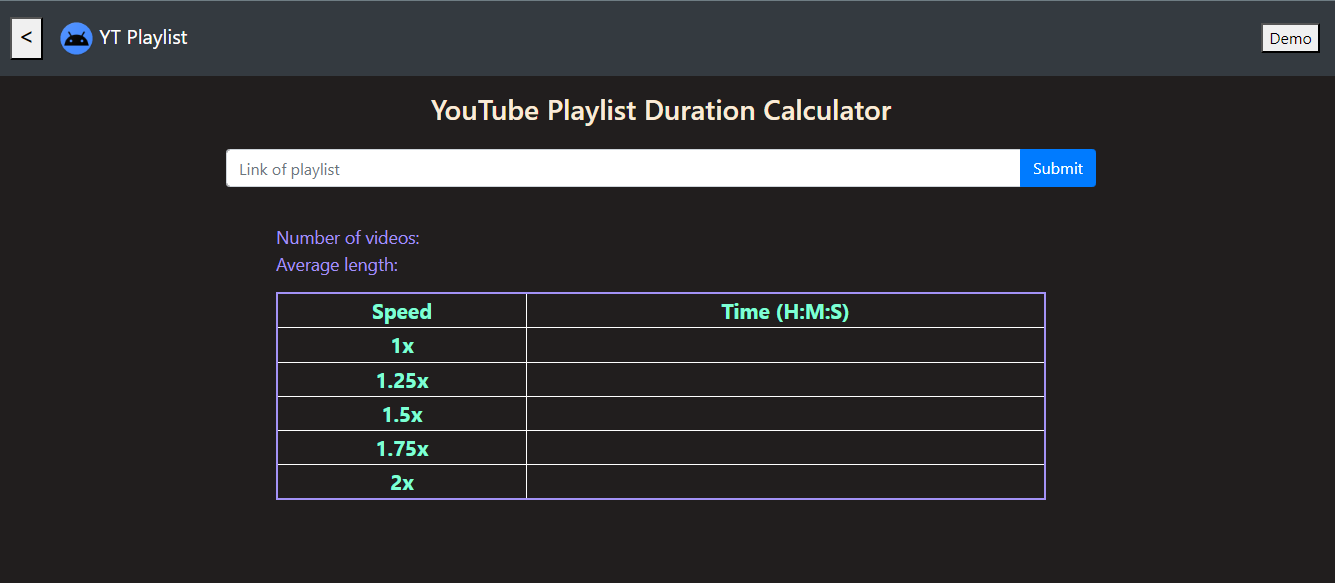Viewport: 1335px width, 583px height.
Task: Click the YouTube Playlist Duration Calculator heading
Action: click(x=660, y=110)
